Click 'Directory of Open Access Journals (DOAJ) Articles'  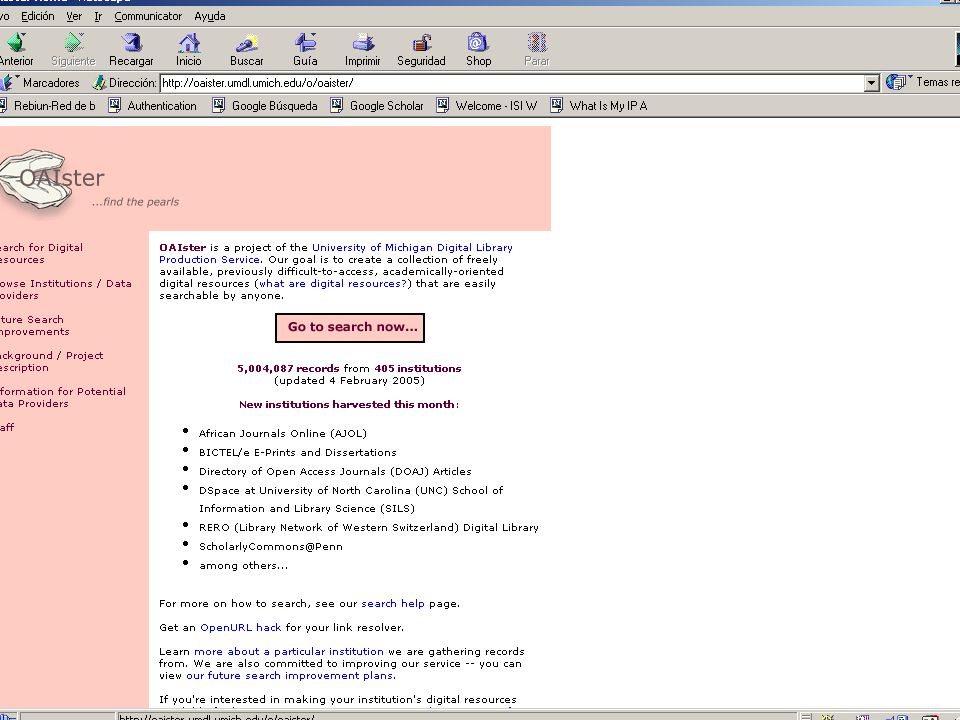click(335, 471)
